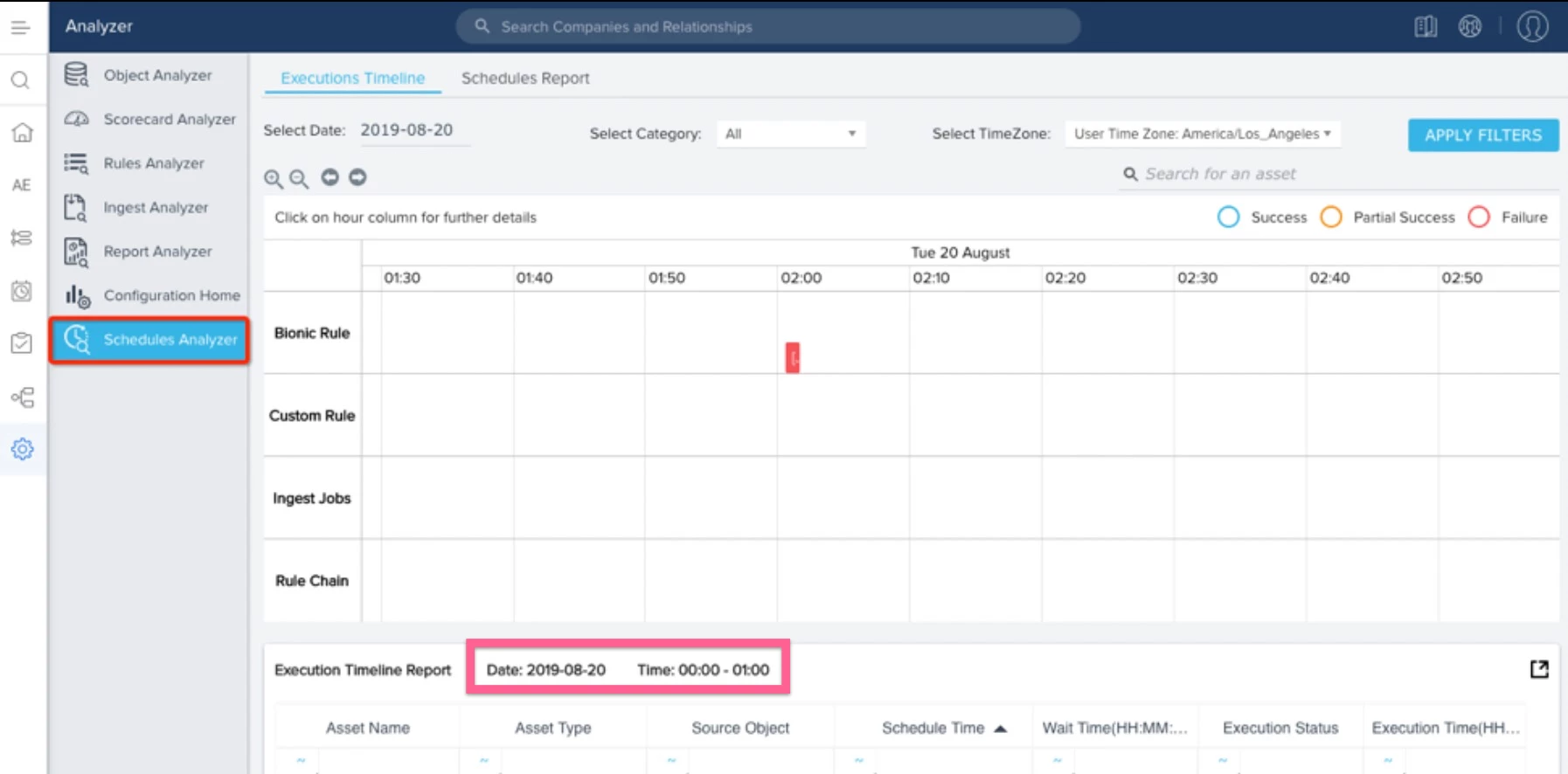Open the checklist clipboard icon in left rail
The image size is (1568, 774).
point(21,343)
